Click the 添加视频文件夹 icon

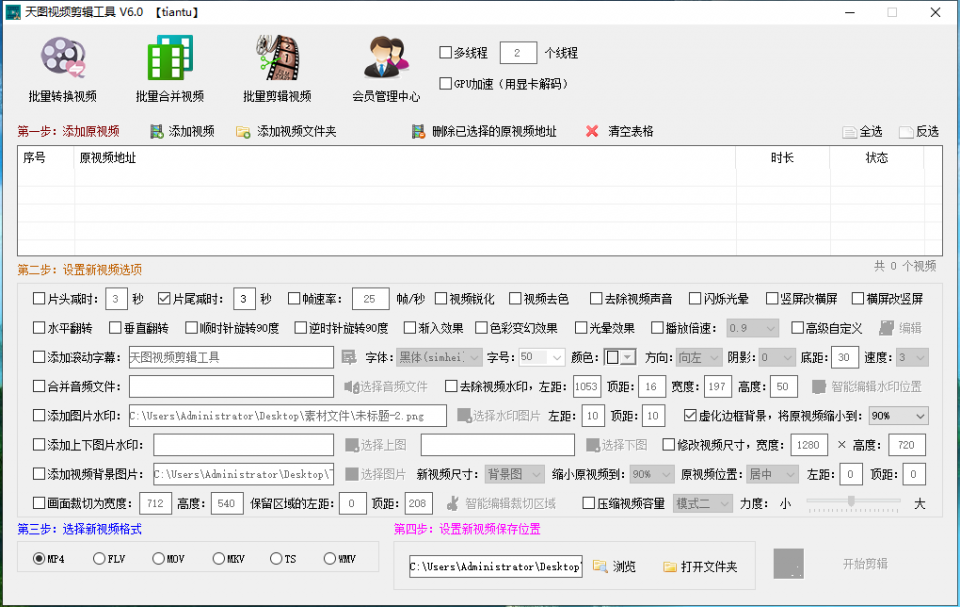tap(242, 130)
